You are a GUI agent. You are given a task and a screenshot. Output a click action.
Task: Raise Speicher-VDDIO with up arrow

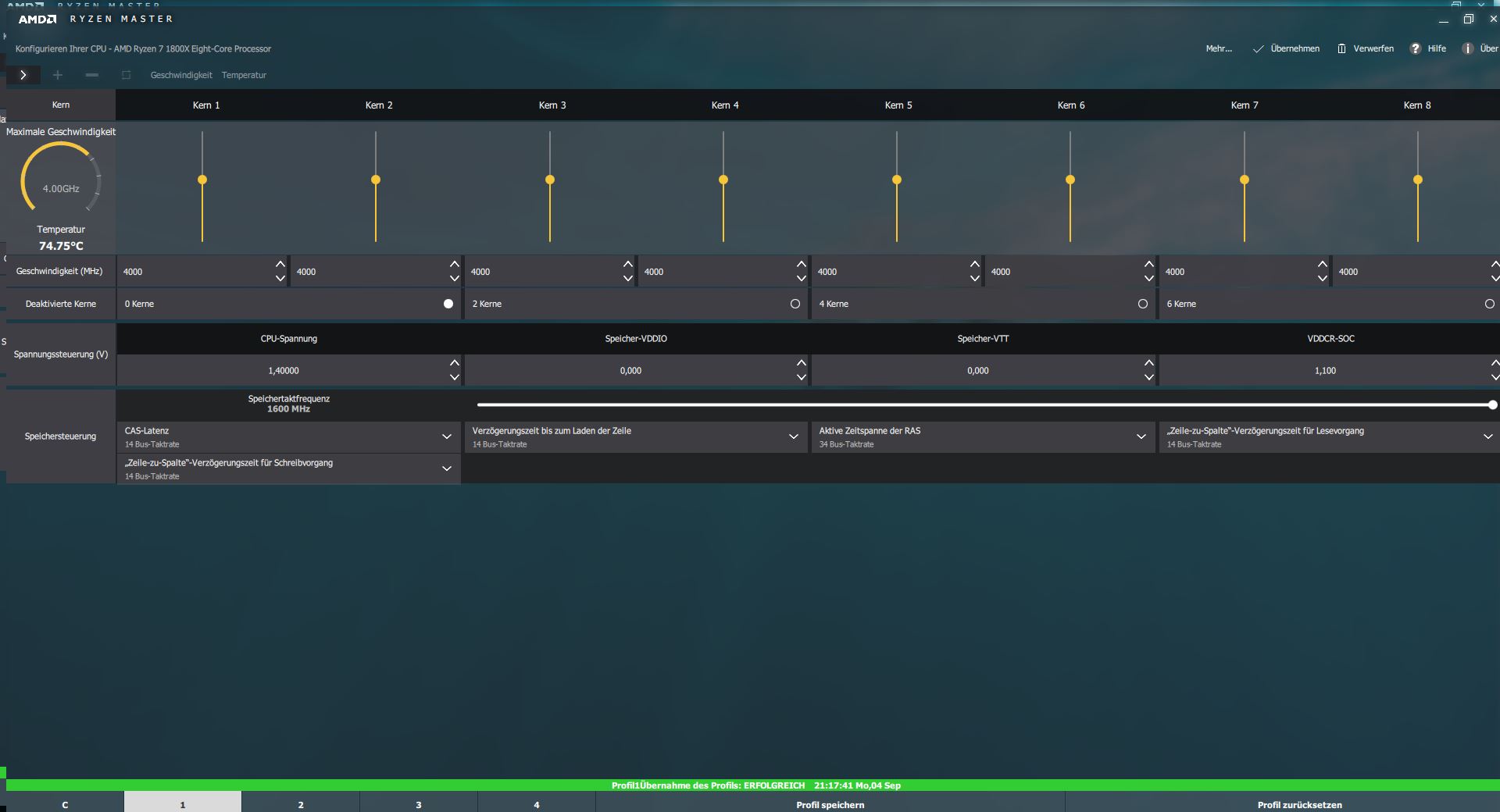pos(802,363)
